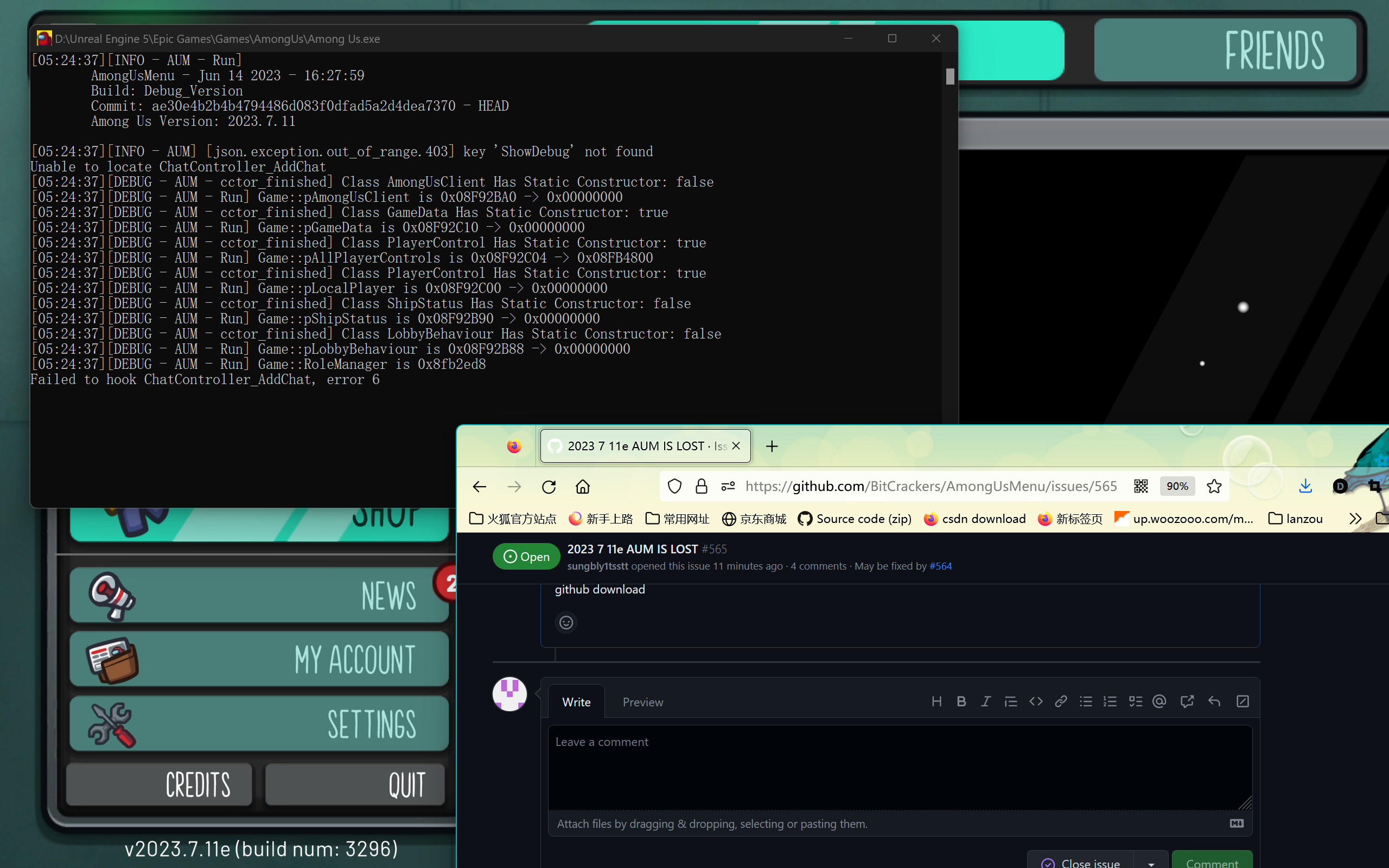Mention a user with the @ icon
The height and width of the screenshot is (868, 1389).
(x=1159, y=701)
